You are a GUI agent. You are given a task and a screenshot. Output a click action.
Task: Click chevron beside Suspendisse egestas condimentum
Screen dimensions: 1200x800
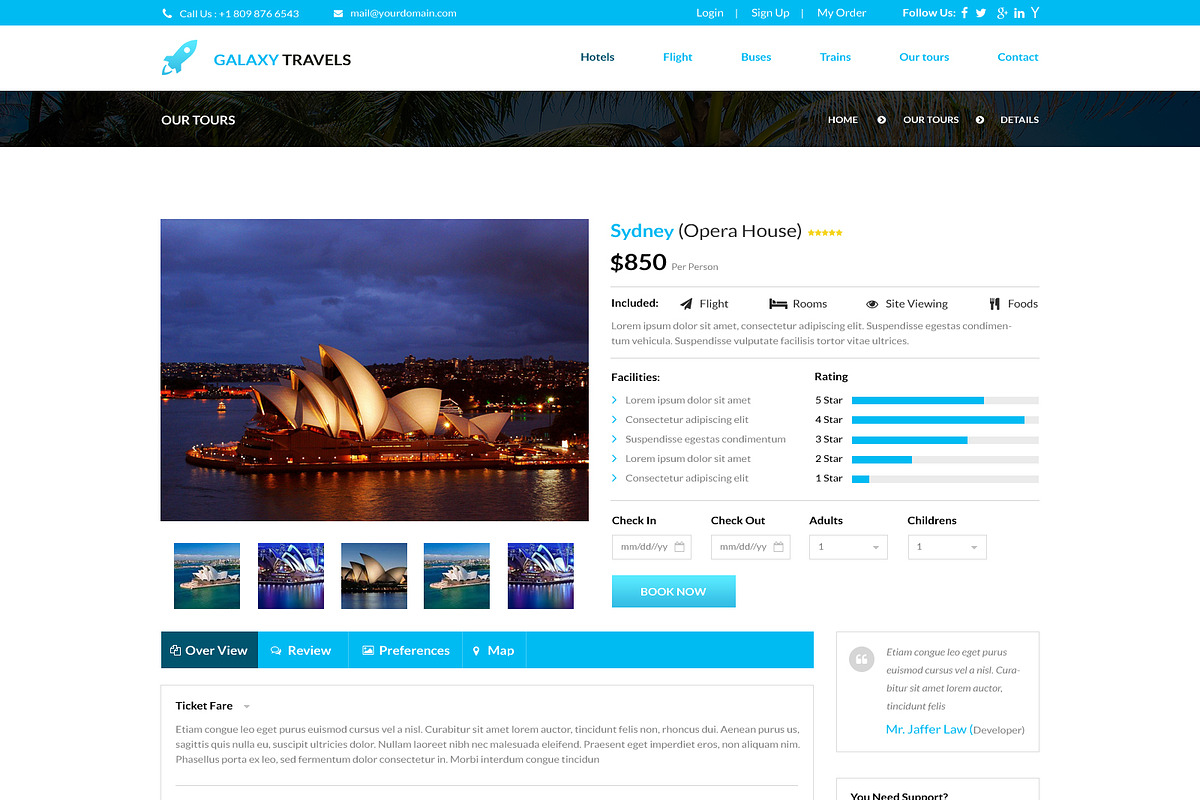[614, 439]
